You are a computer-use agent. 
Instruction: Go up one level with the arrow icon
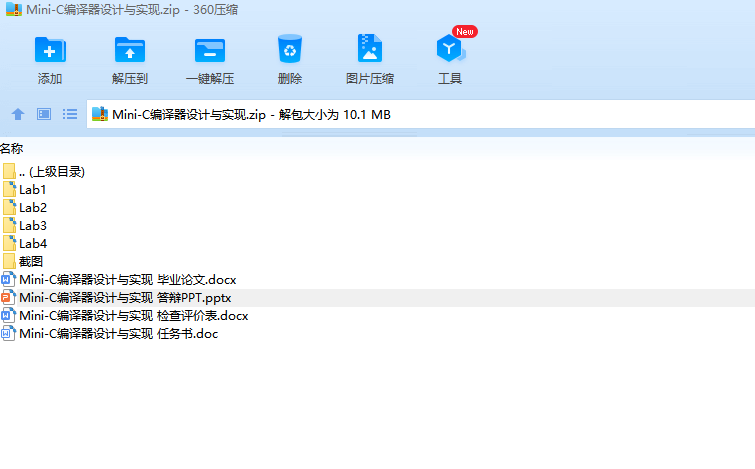click(18, 114)
